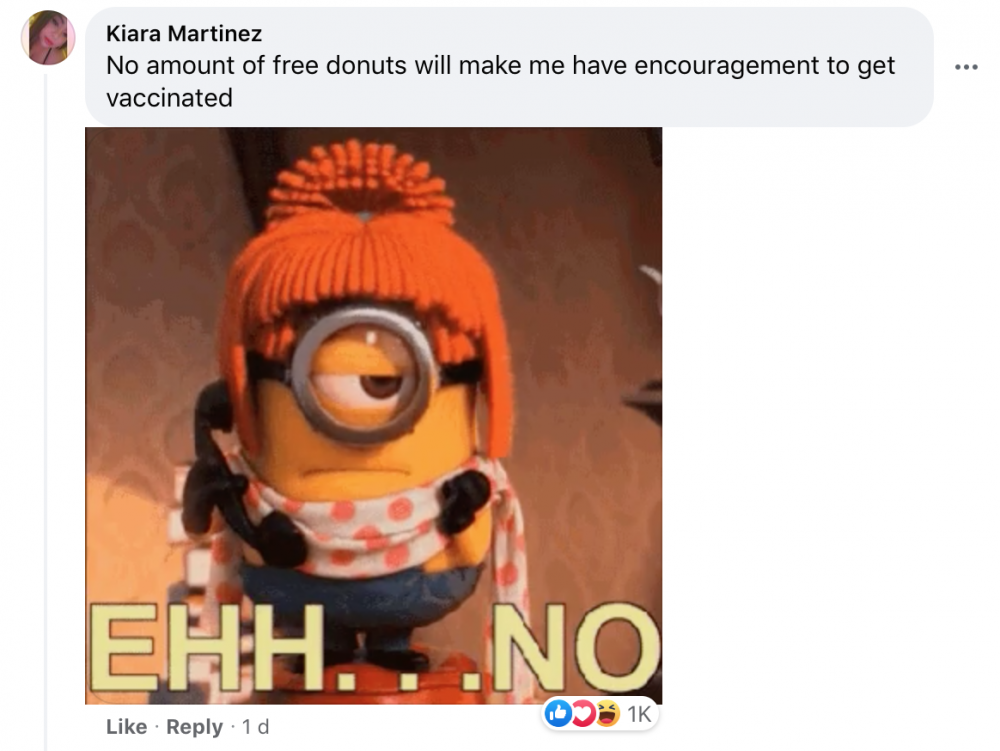Like the comment by Kiara Martinez
This screenshot has width=1000, height=751.
tap(126, 727)
